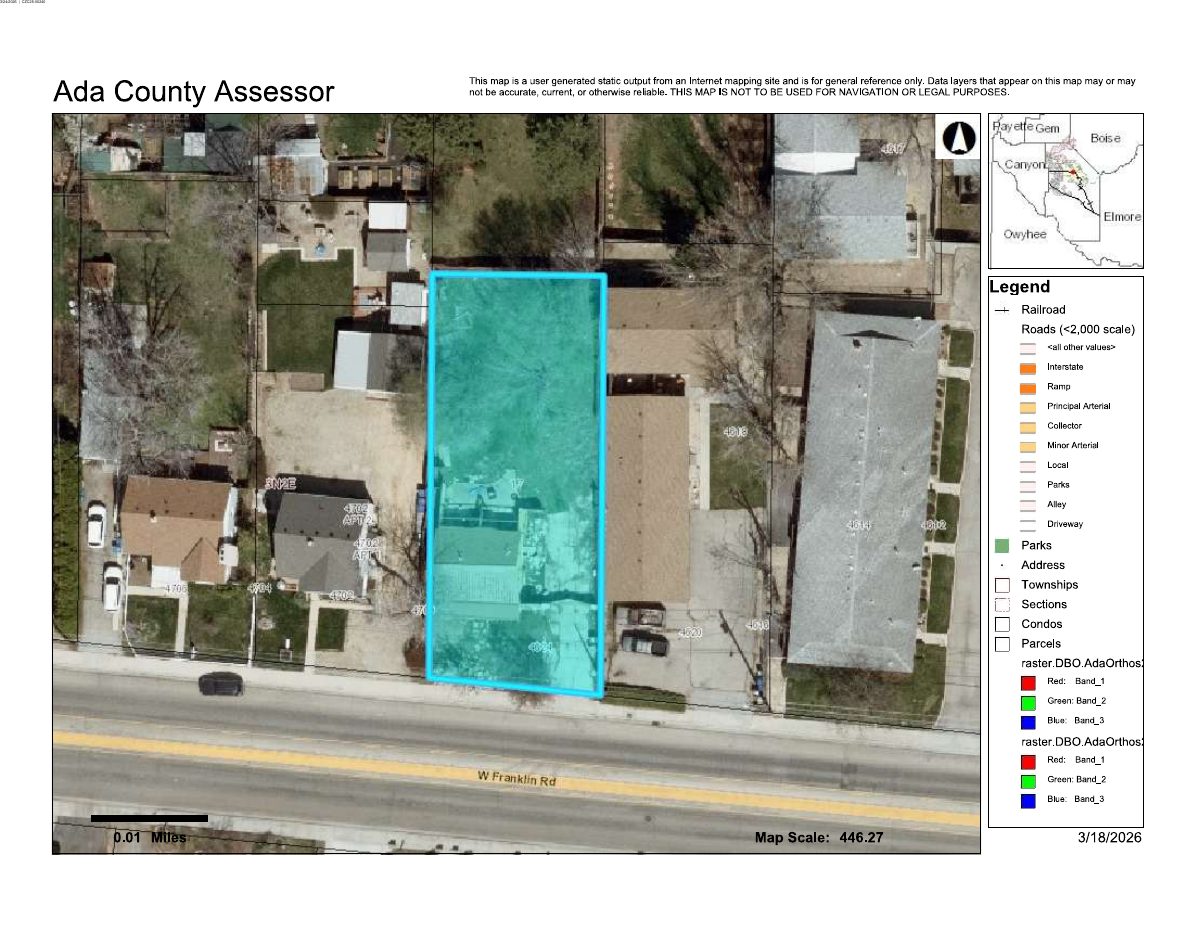This screenshot has width=1200, height=928.
Task: Click the Gem county label in inset
Action: [x=1047, y=129]
